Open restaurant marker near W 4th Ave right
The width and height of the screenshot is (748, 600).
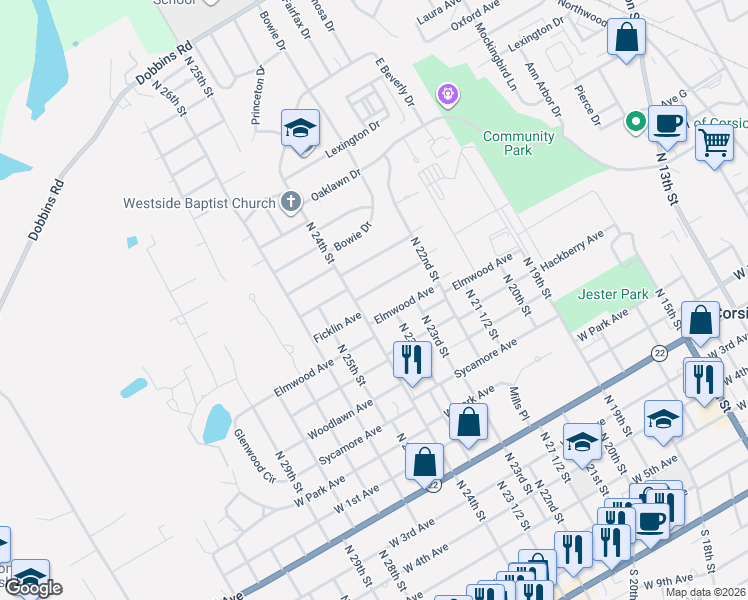click(704, 379)
